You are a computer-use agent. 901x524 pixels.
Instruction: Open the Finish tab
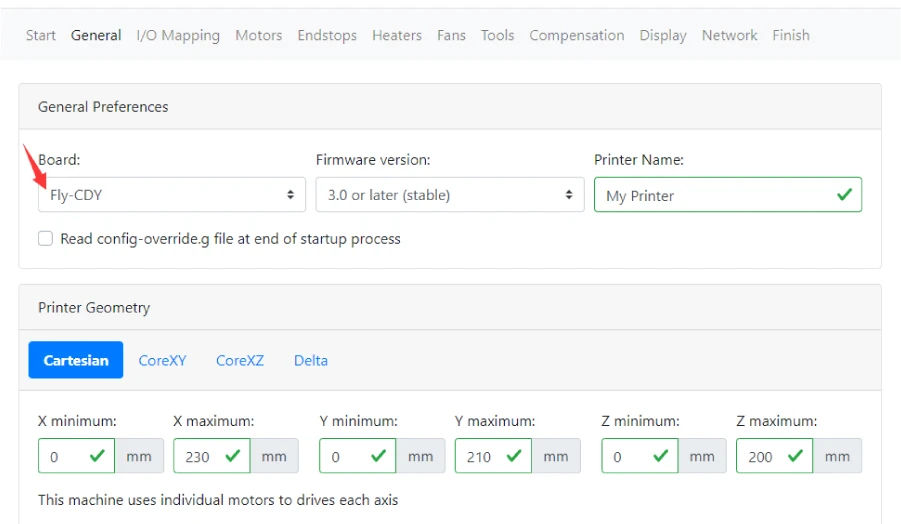click(x=791, y=35)
